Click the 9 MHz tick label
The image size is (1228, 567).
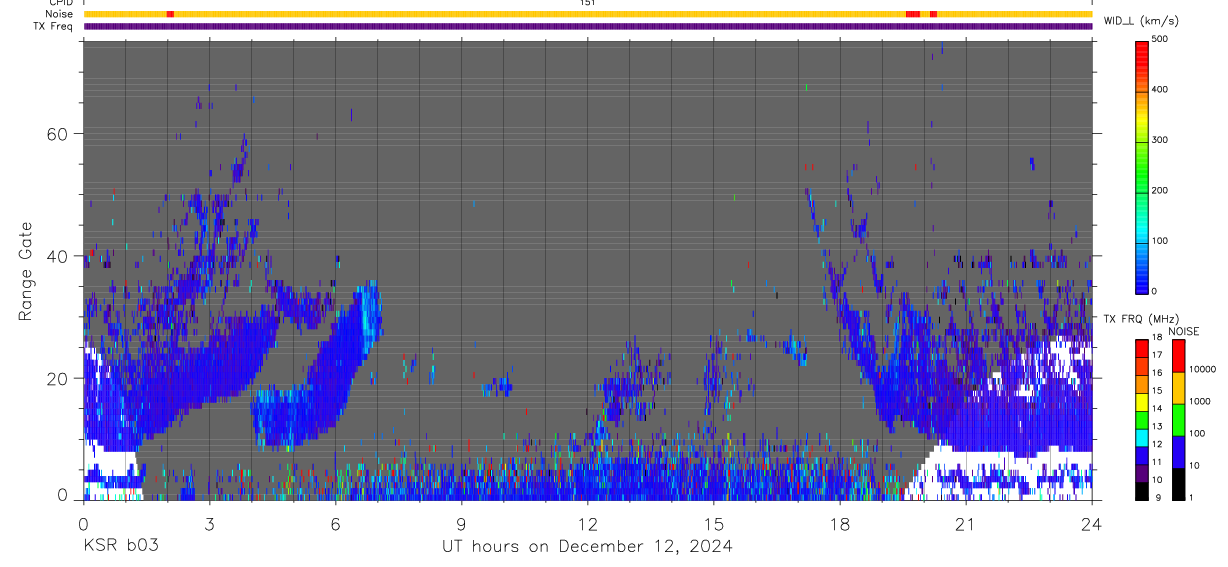[x=1158, y=498]
